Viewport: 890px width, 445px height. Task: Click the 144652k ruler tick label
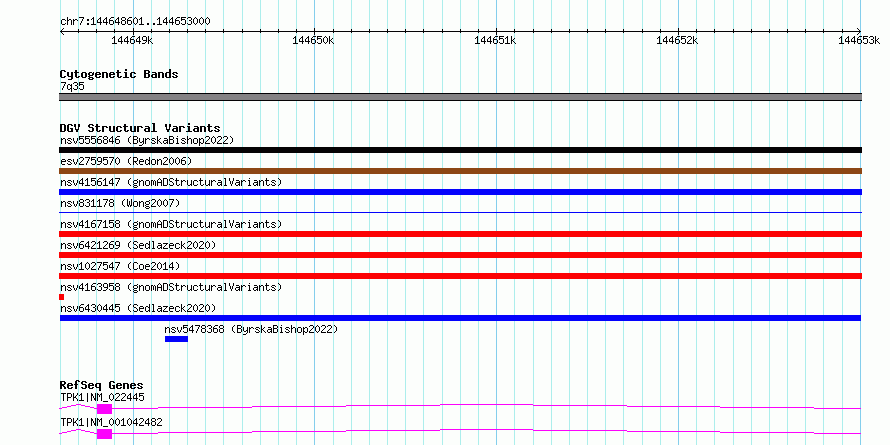pos(677,40)
